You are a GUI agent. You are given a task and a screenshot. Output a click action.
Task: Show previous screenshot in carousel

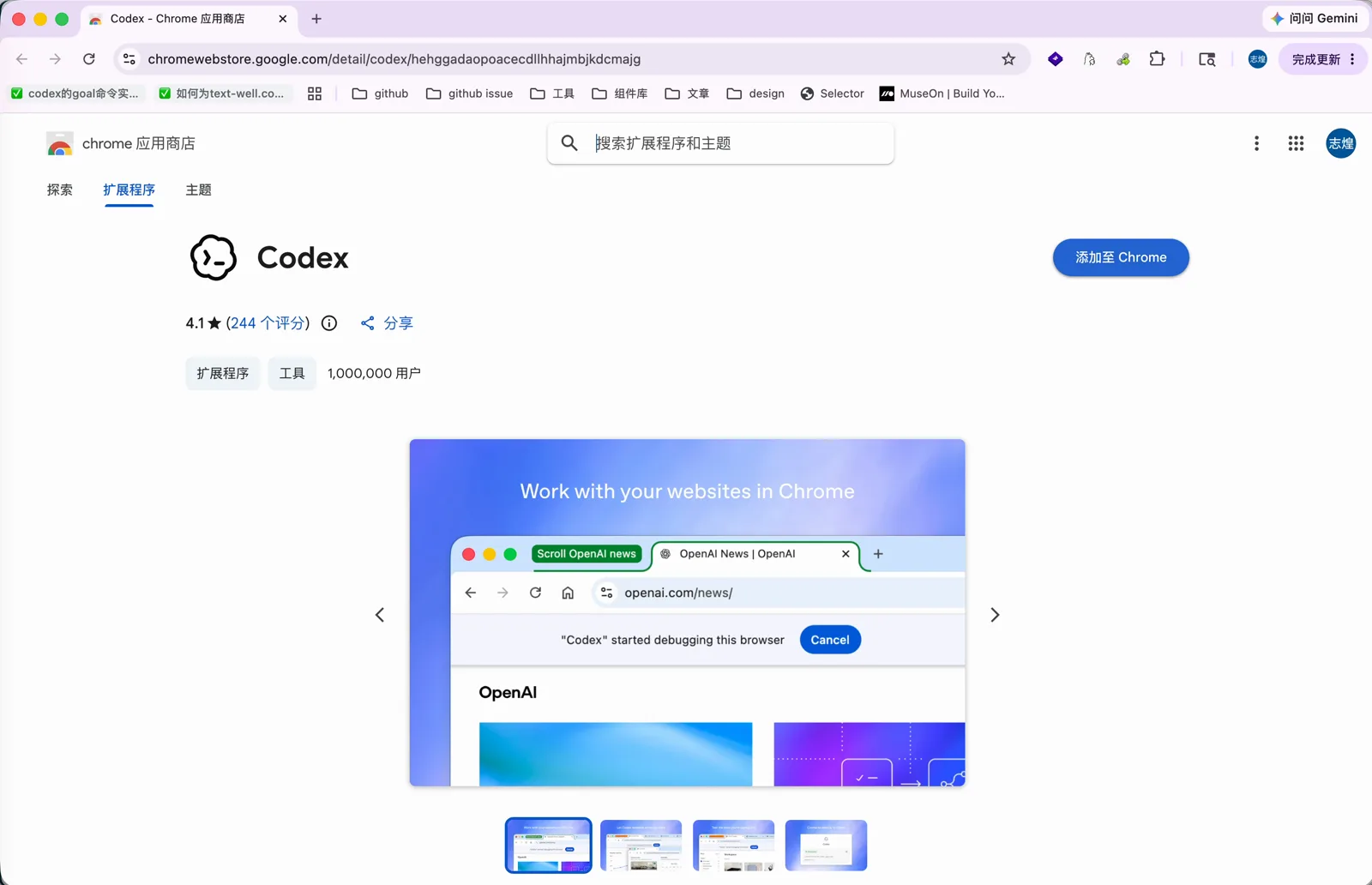point(380,615)
